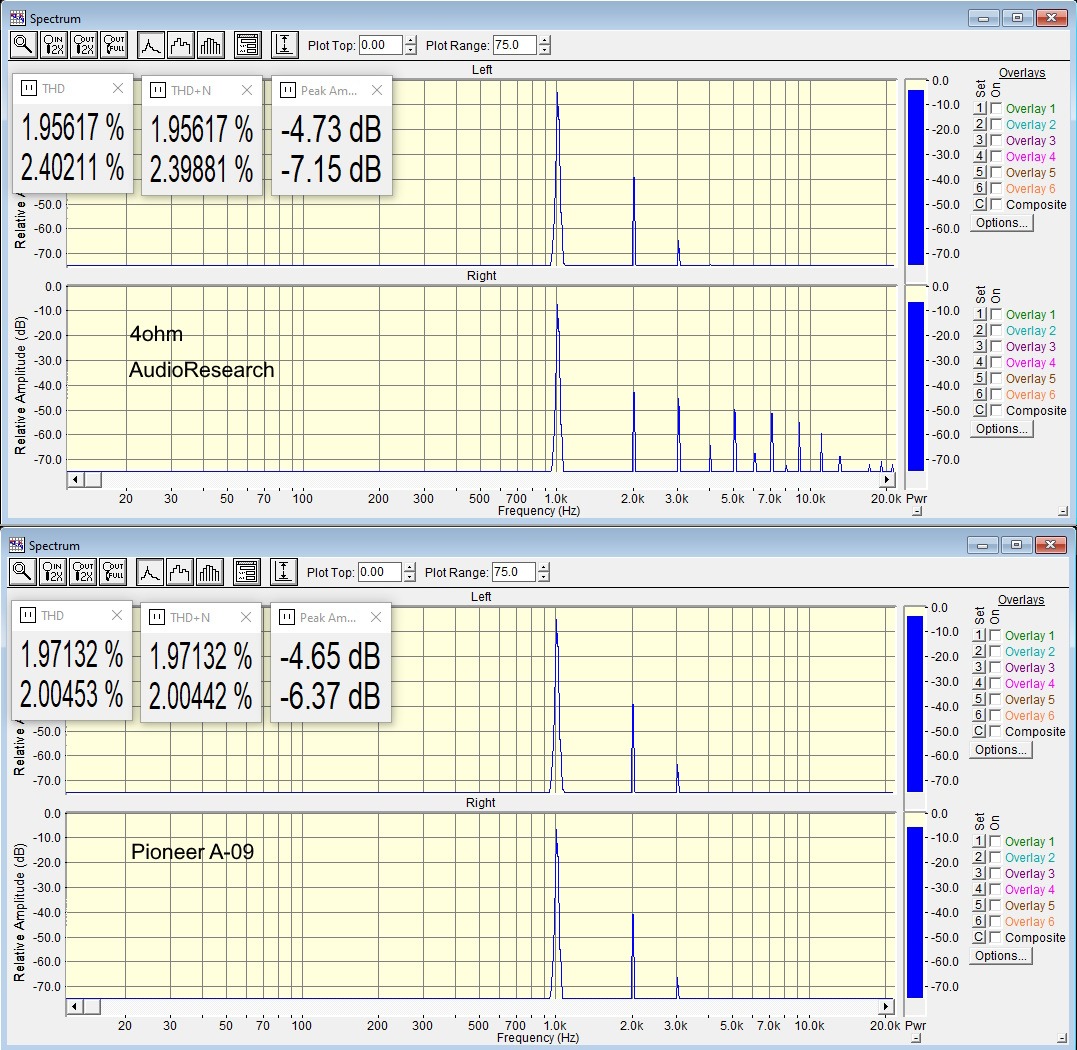Select bar plot style in bottom Spectrum window
Image resolution: width=1077 pixels, height=1050 pixels.
click(x=209, y=572)
